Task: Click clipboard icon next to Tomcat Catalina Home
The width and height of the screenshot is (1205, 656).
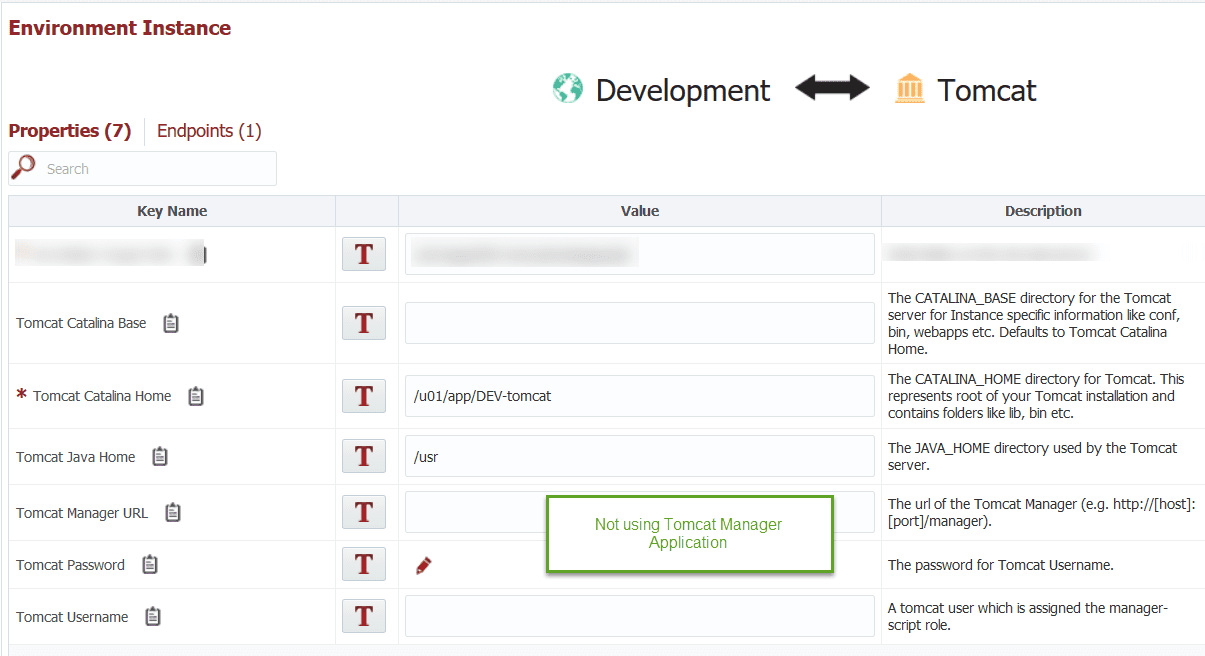Action: point(196,396)
